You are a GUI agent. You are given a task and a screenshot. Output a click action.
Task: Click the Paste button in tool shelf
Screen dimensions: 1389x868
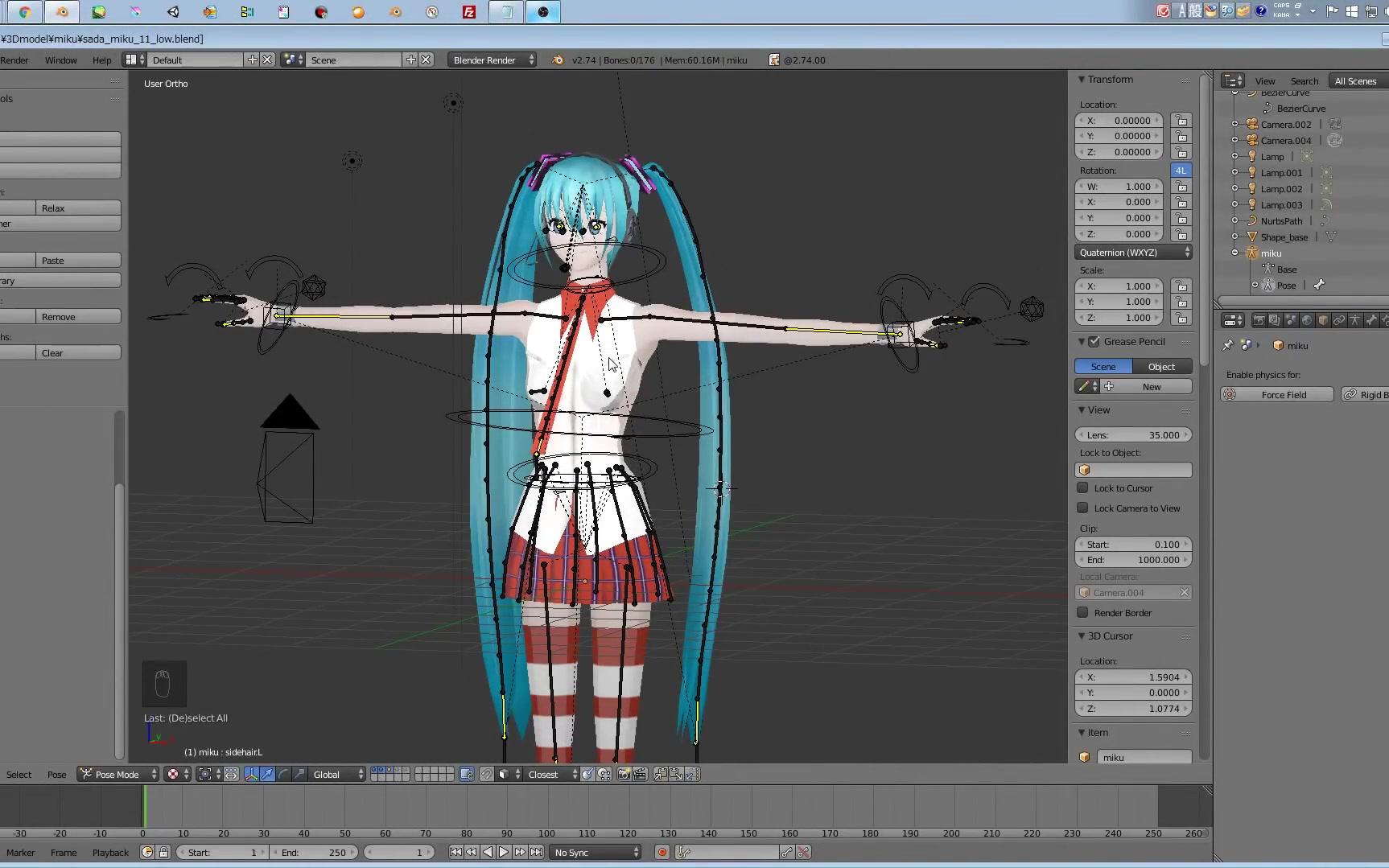point(79,260)
